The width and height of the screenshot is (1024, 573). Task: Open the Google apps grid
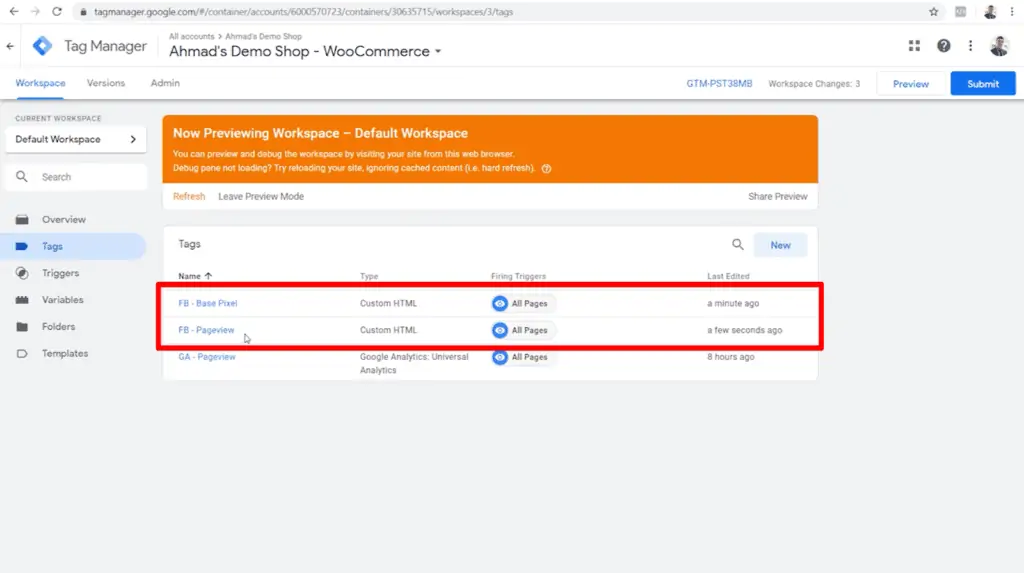914,45
